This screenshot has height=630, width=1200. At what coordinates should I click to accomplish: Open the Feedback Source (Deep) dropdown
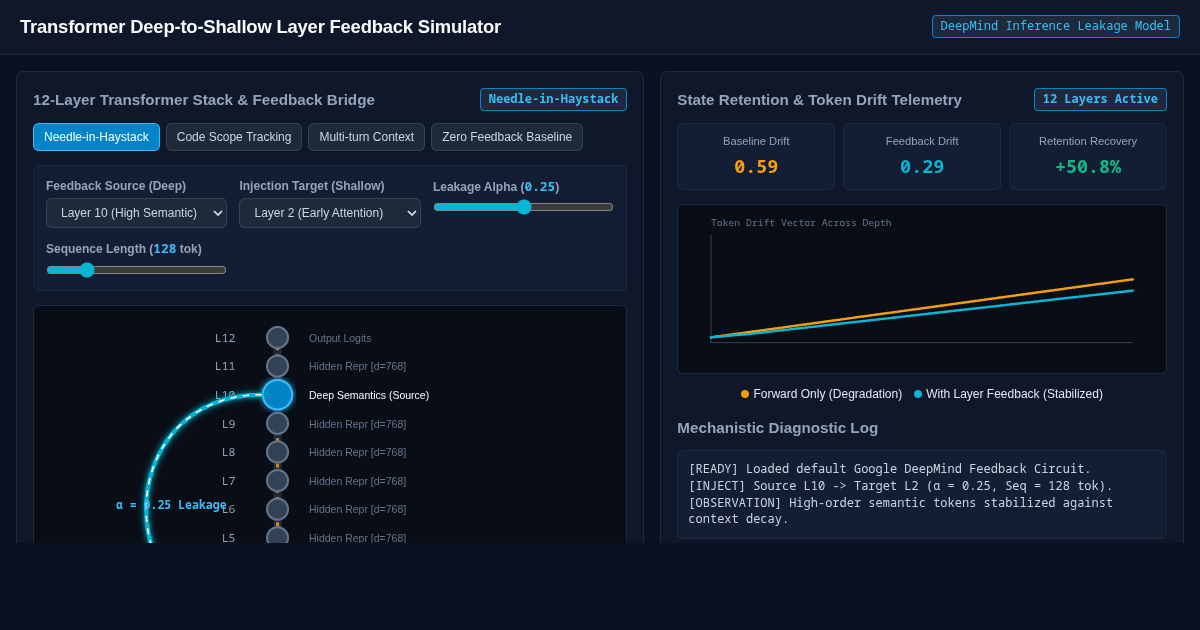pyautogui.click(x=136, y=213)
